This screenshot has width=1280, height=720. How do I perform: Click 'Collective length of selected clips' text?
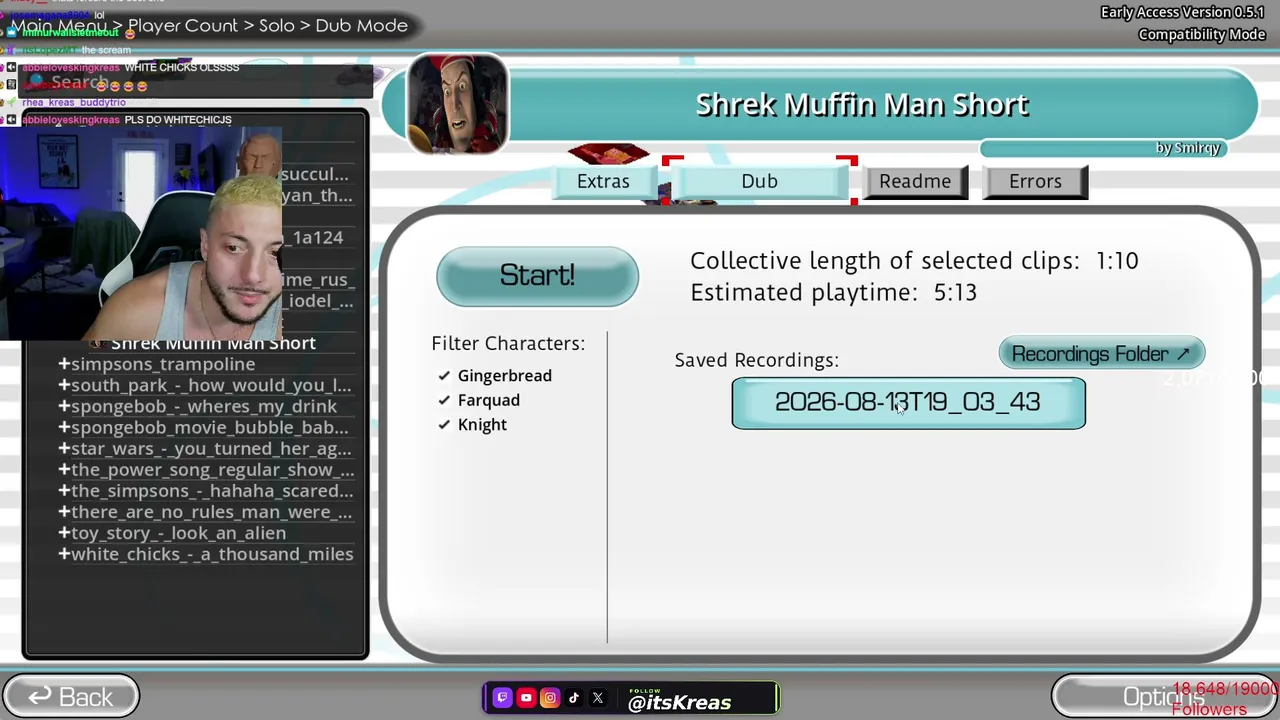point(884,260)
